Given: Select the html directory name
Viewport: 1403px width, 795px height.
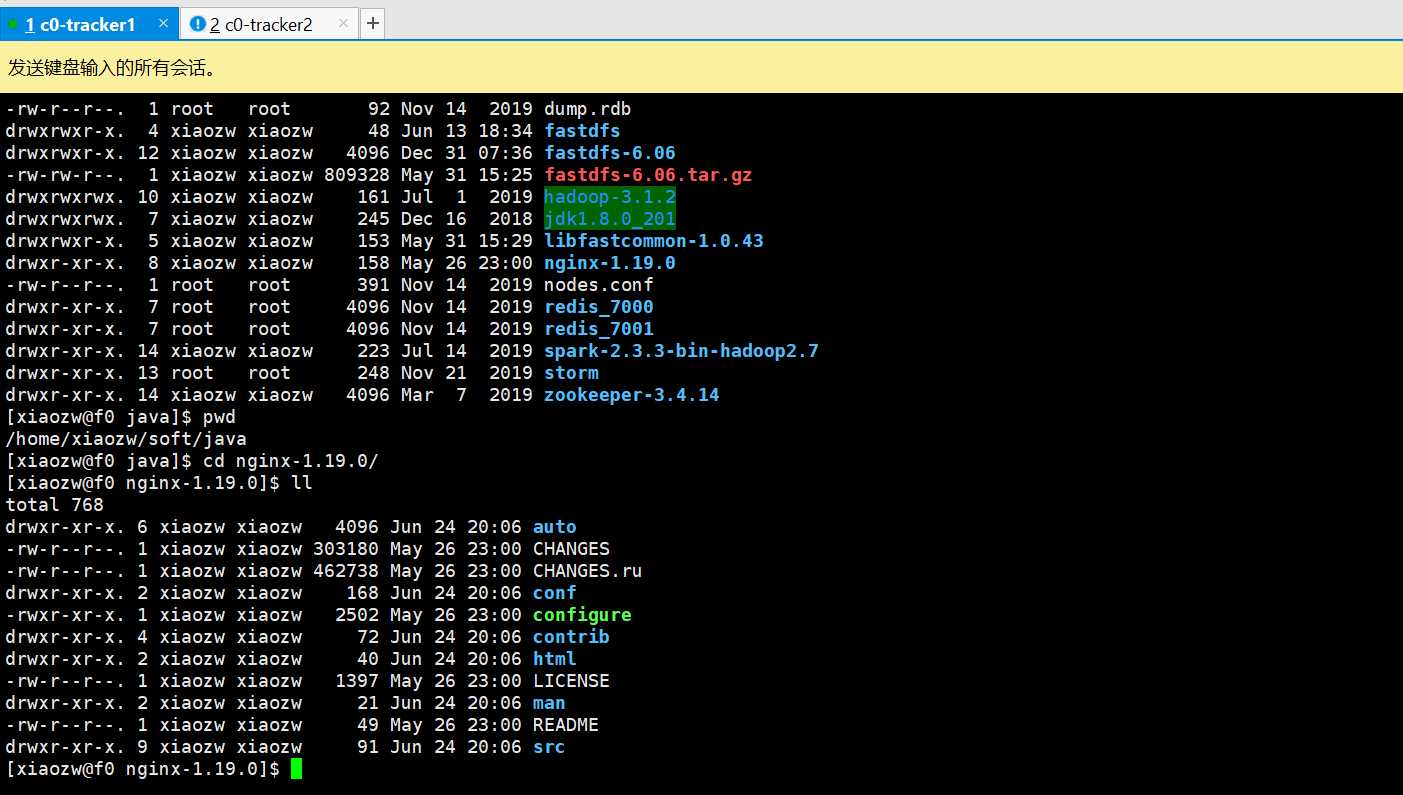Looking at the screenshot, I should [554, 659].
